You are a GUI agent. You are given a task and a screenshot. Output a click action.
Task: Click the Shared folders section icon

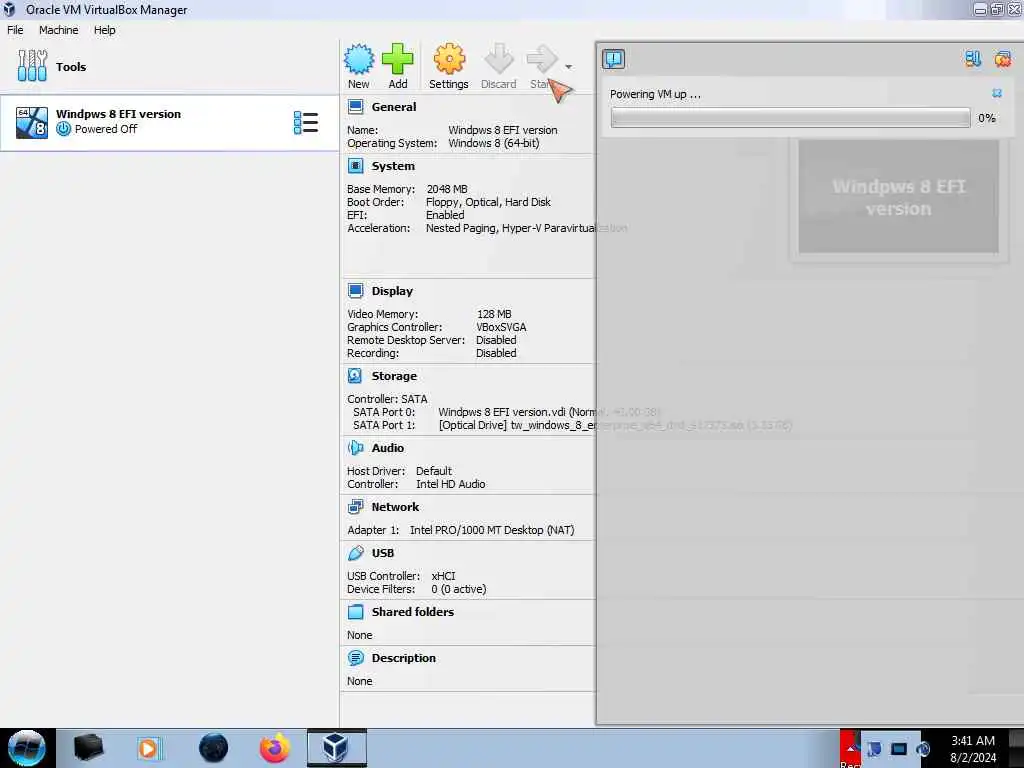point(355,611)
